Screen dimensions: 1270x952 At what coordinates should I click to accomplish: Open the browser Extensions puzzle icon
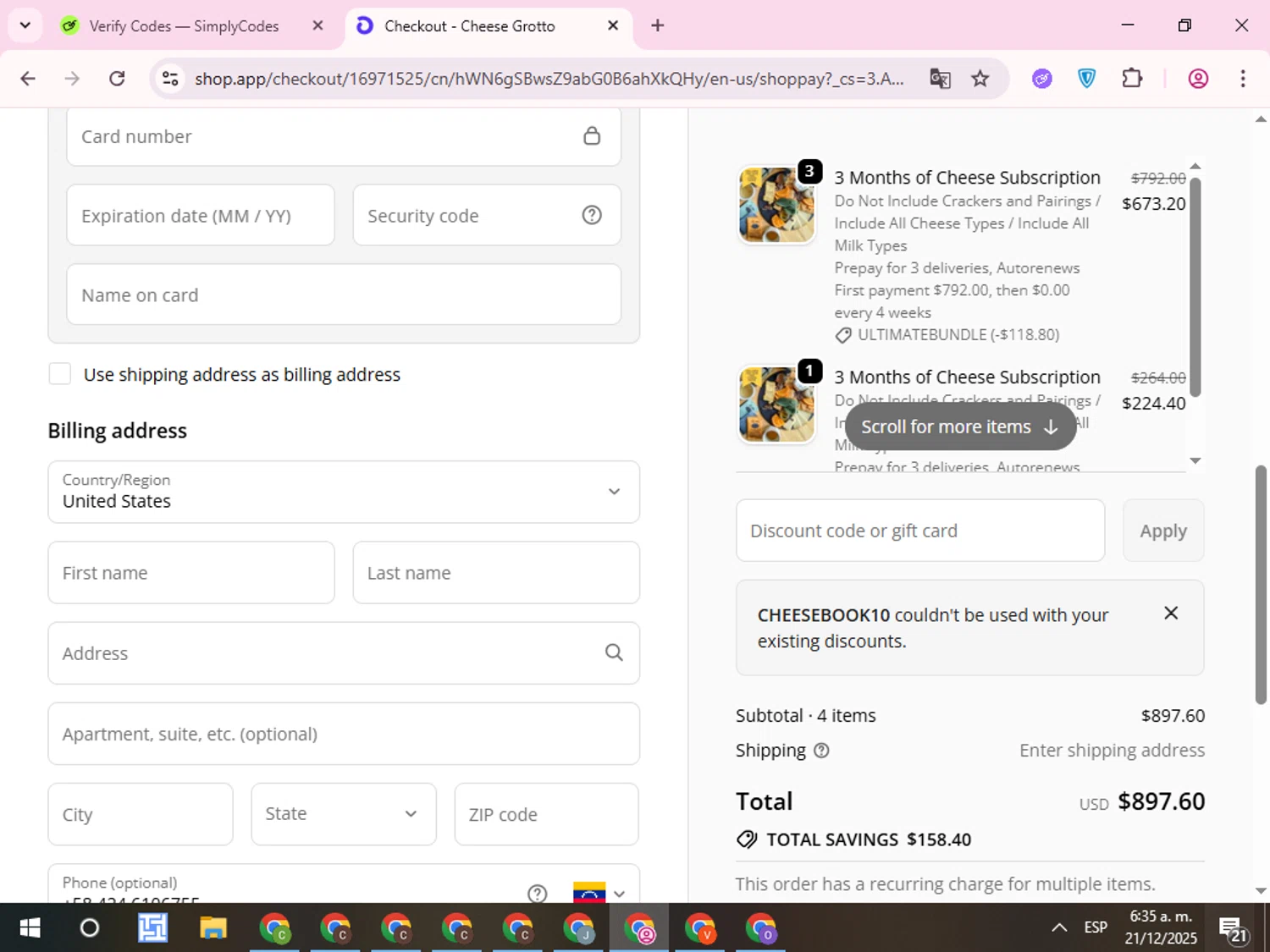tap(1132, 79)
